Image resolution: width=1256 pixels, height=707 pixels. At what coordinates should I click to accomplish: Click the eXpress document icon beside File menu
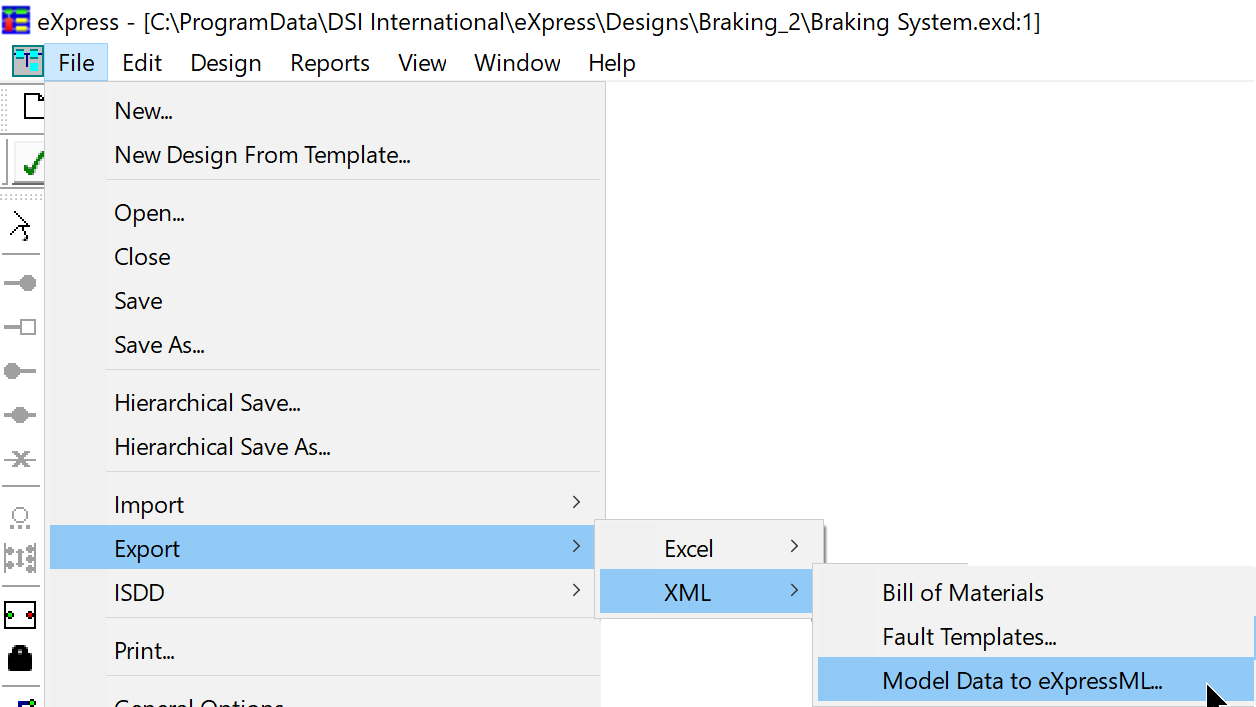point(27,62)
